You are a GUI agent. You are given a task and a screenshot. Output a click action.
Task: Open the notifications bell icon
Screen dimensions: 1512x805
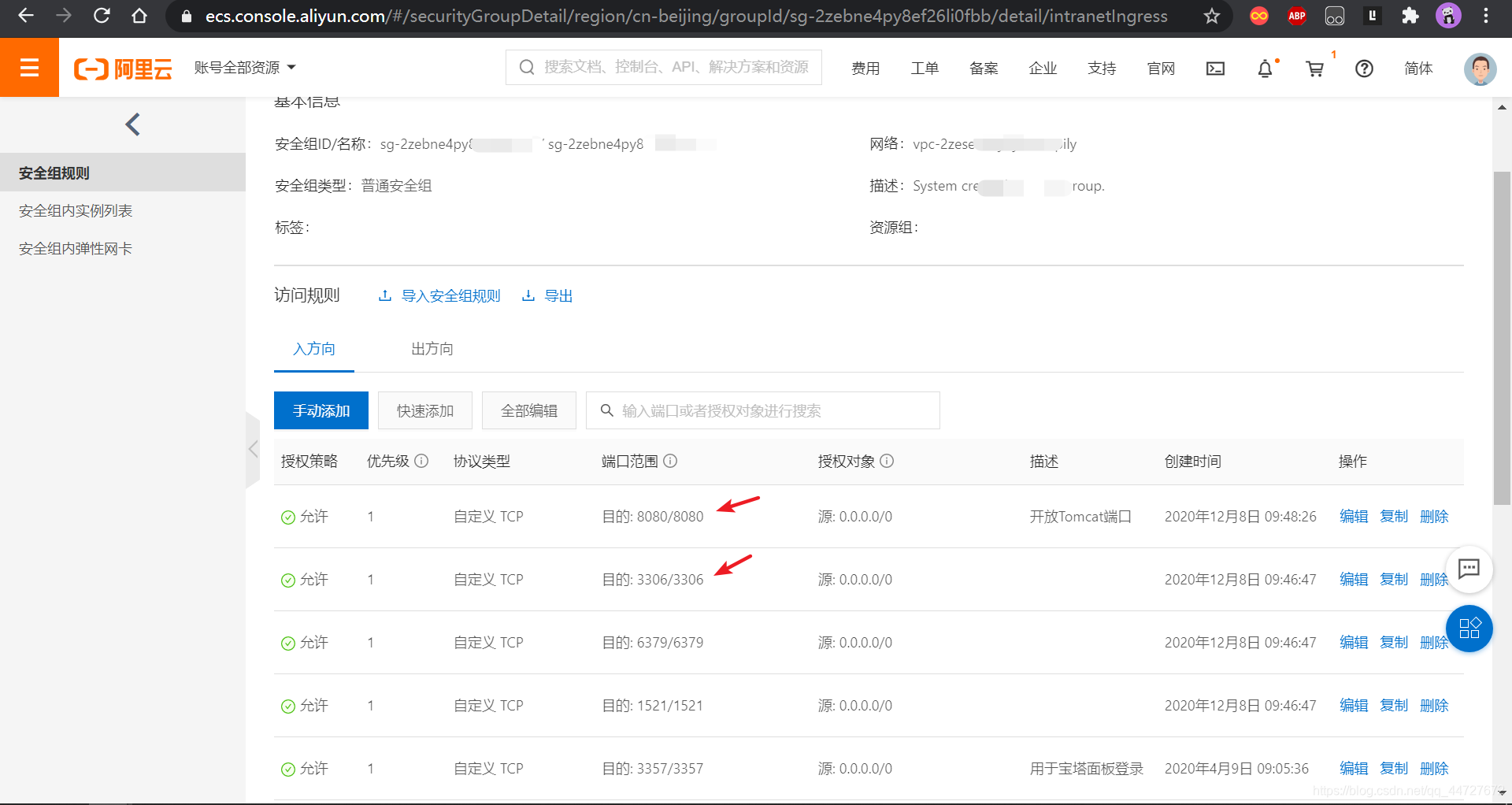(1265, 69)
